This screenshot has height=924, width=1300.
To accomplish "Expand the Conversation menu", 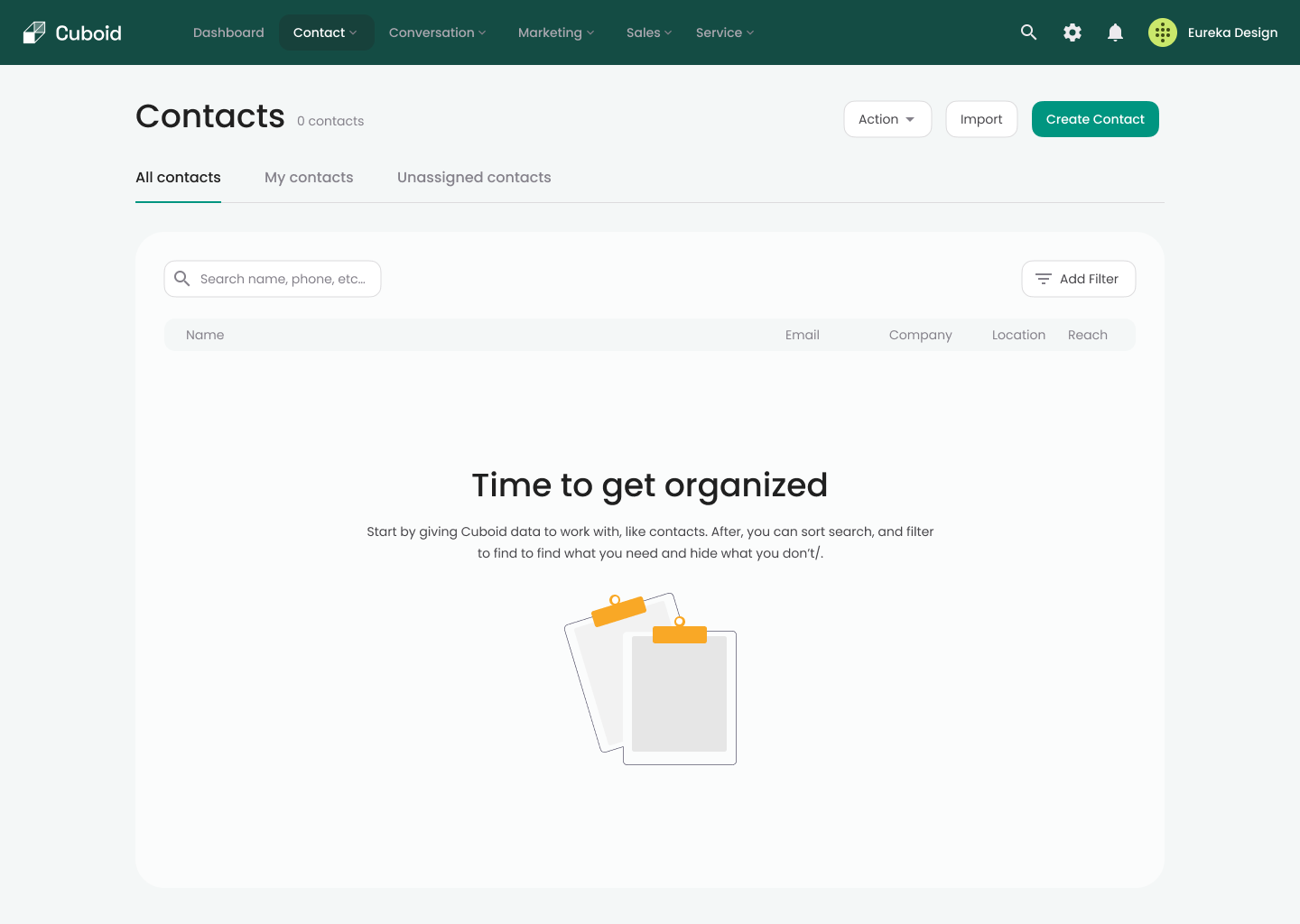I will pyautogui.click(x=437, y=32).
